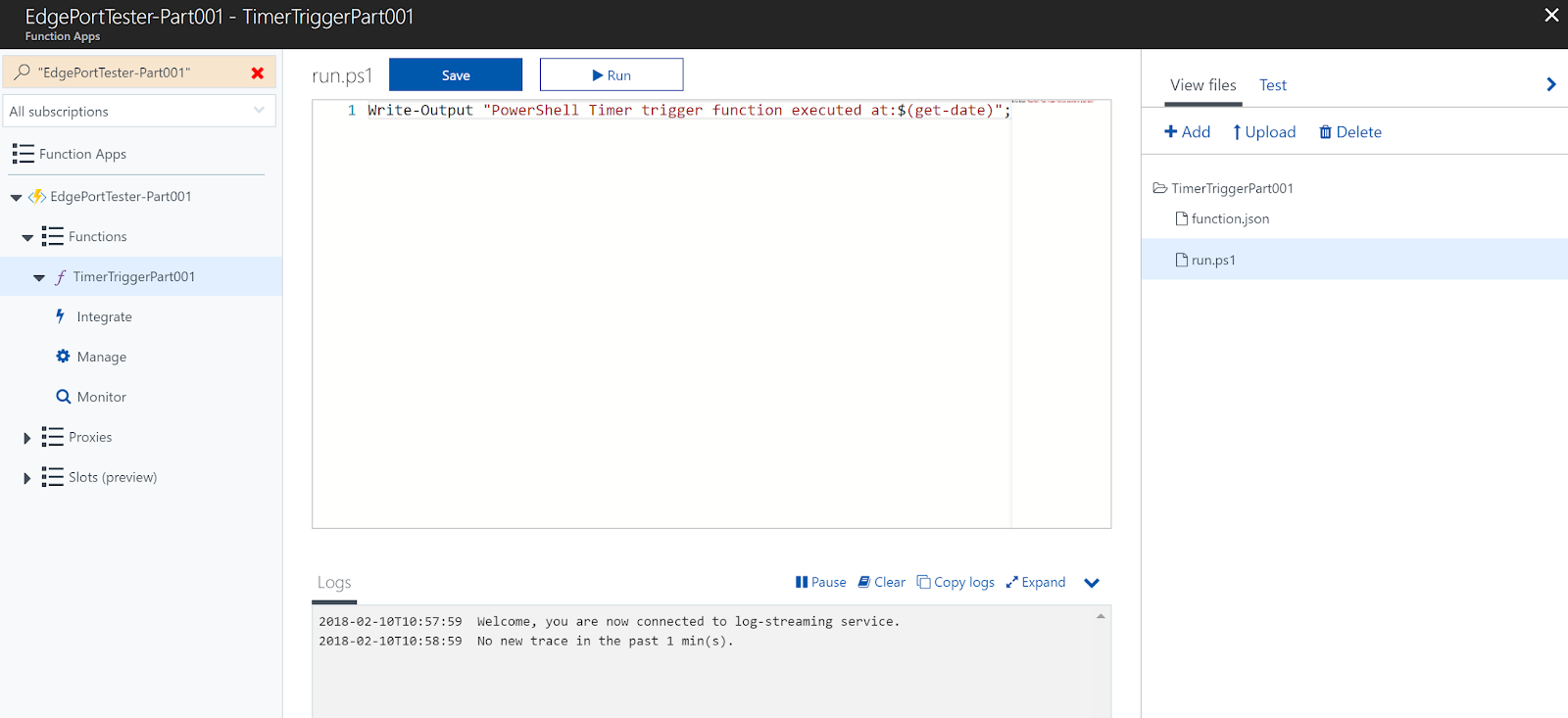The image size is (1568, 718).
Task: Click the Function Apps list icon
Action: [x=24, y=154]
